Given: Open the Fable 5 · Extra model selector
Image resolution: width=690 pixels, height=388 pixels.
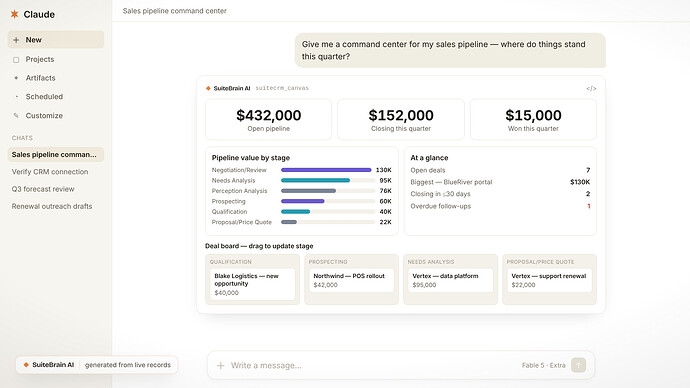Looking at the screenshot, I should pos(543,365).
